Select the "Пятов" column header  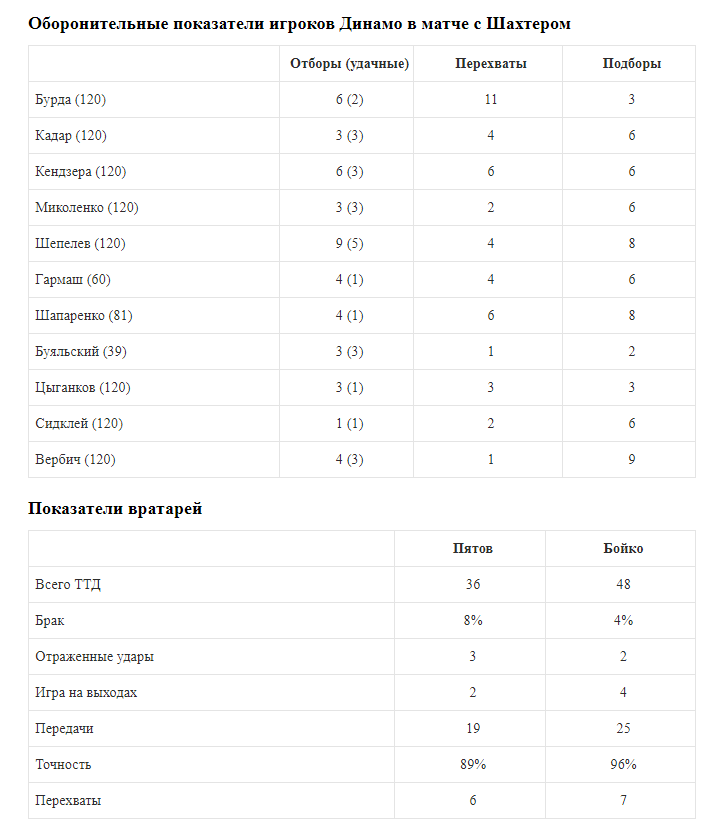[x=472, y=549]
